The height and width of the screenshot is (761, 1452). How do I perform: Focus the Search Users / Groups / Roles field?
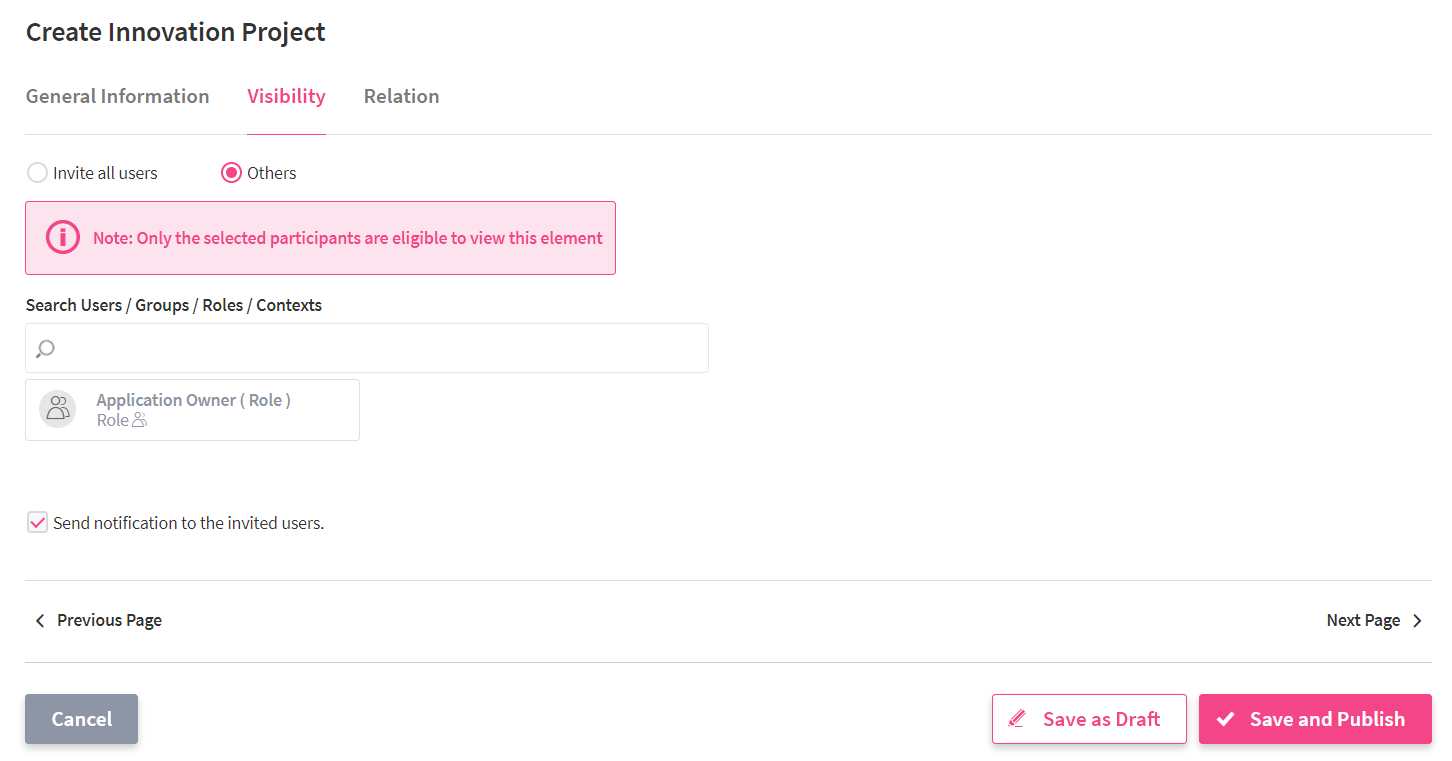click(x=380, y=348)
